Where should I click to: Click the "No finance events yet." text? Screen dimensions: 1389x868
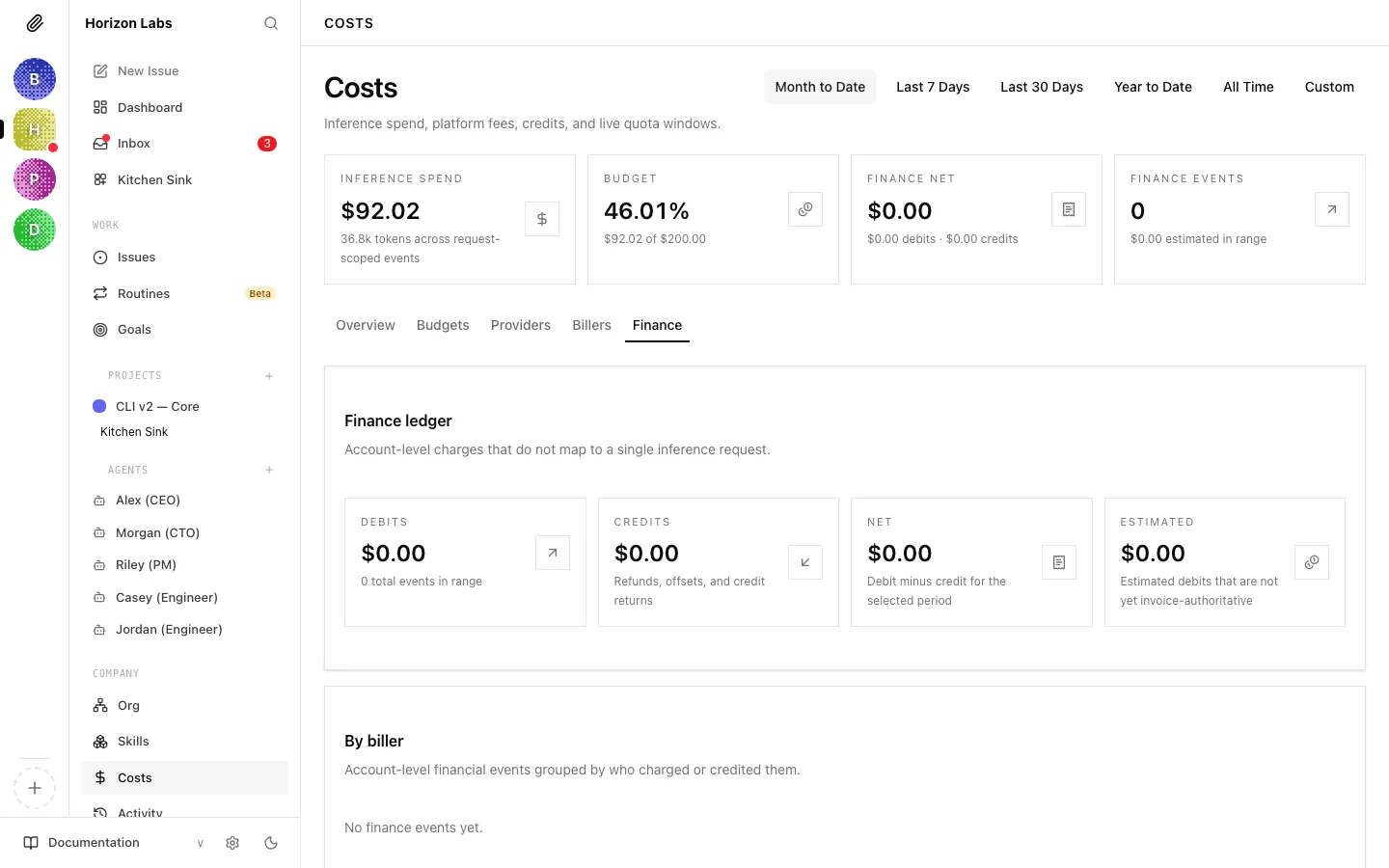414,827
